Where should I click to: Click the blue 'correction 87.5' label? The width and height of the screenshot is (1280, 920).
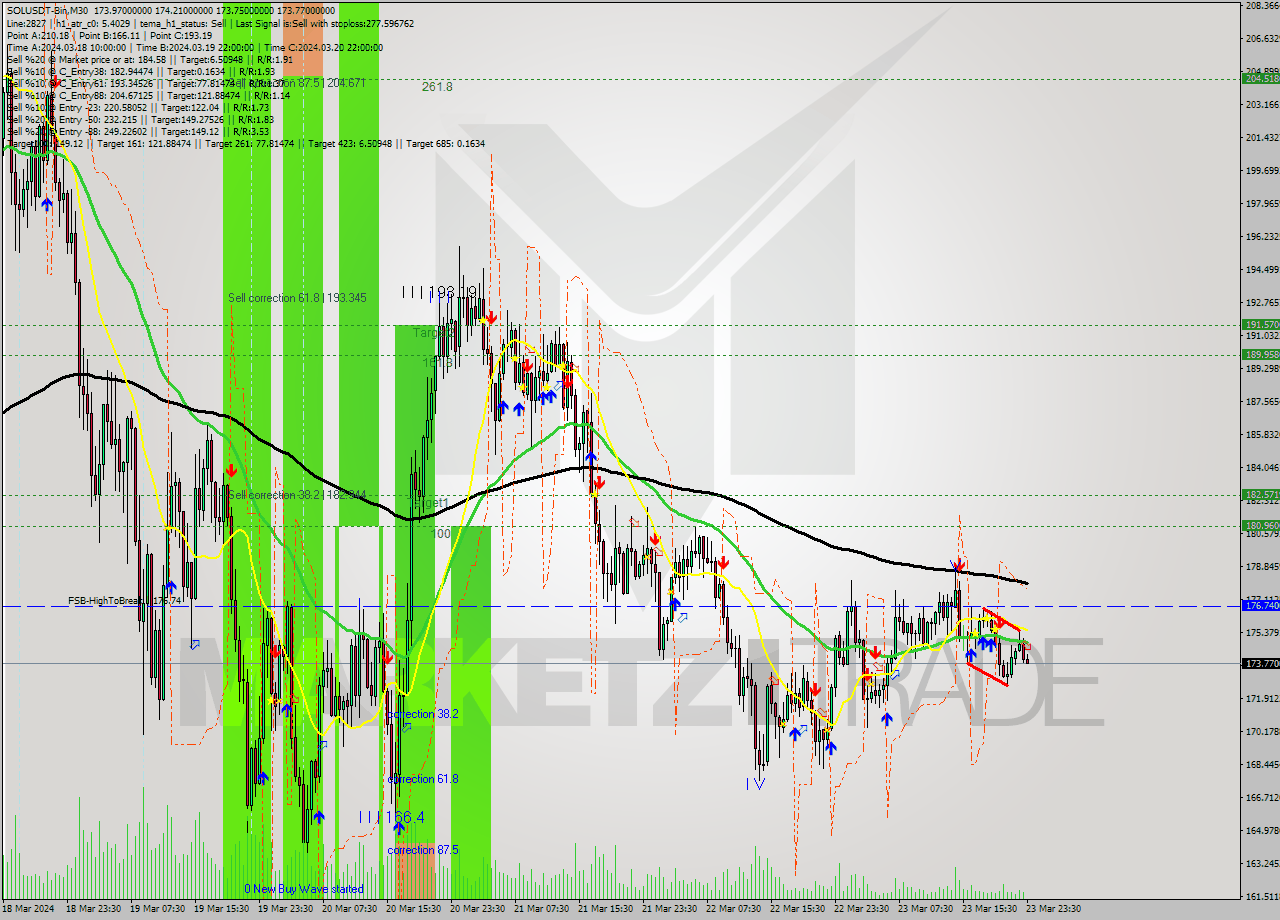422,850
